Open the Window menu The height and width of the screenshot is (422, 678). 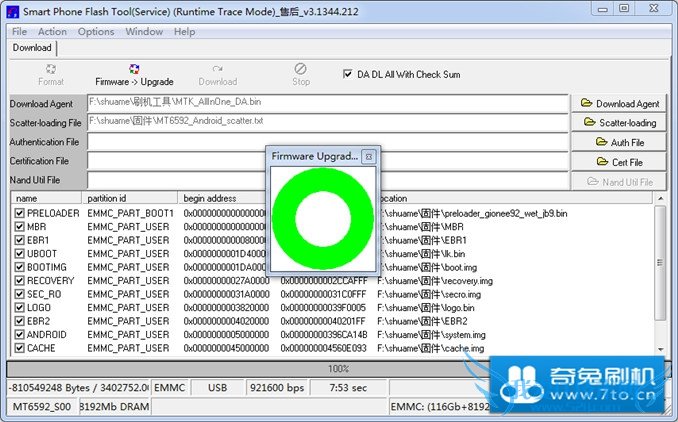tap(144, 31)
